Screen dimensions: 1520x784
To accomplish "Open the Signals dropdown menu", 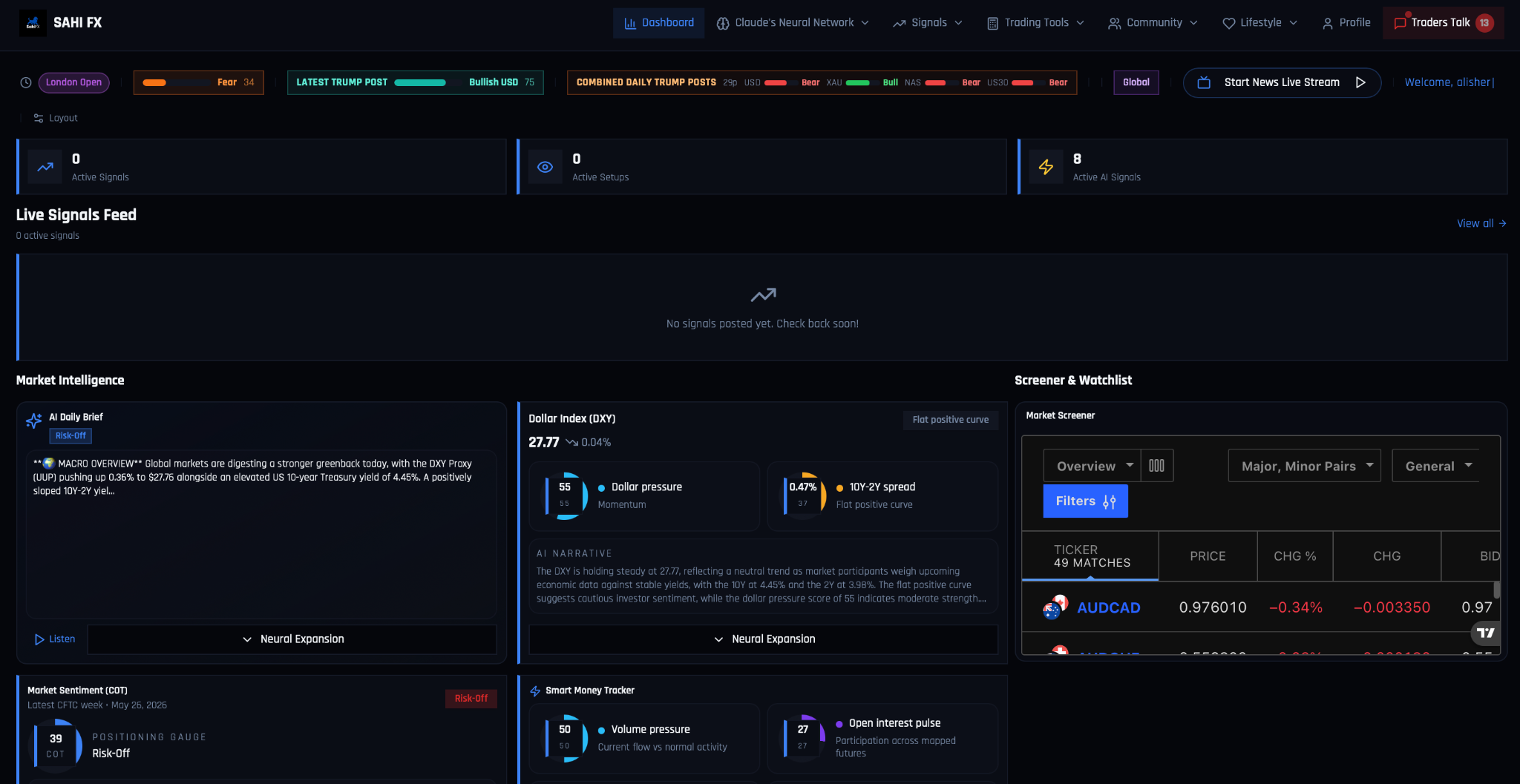I will [927, 23].
